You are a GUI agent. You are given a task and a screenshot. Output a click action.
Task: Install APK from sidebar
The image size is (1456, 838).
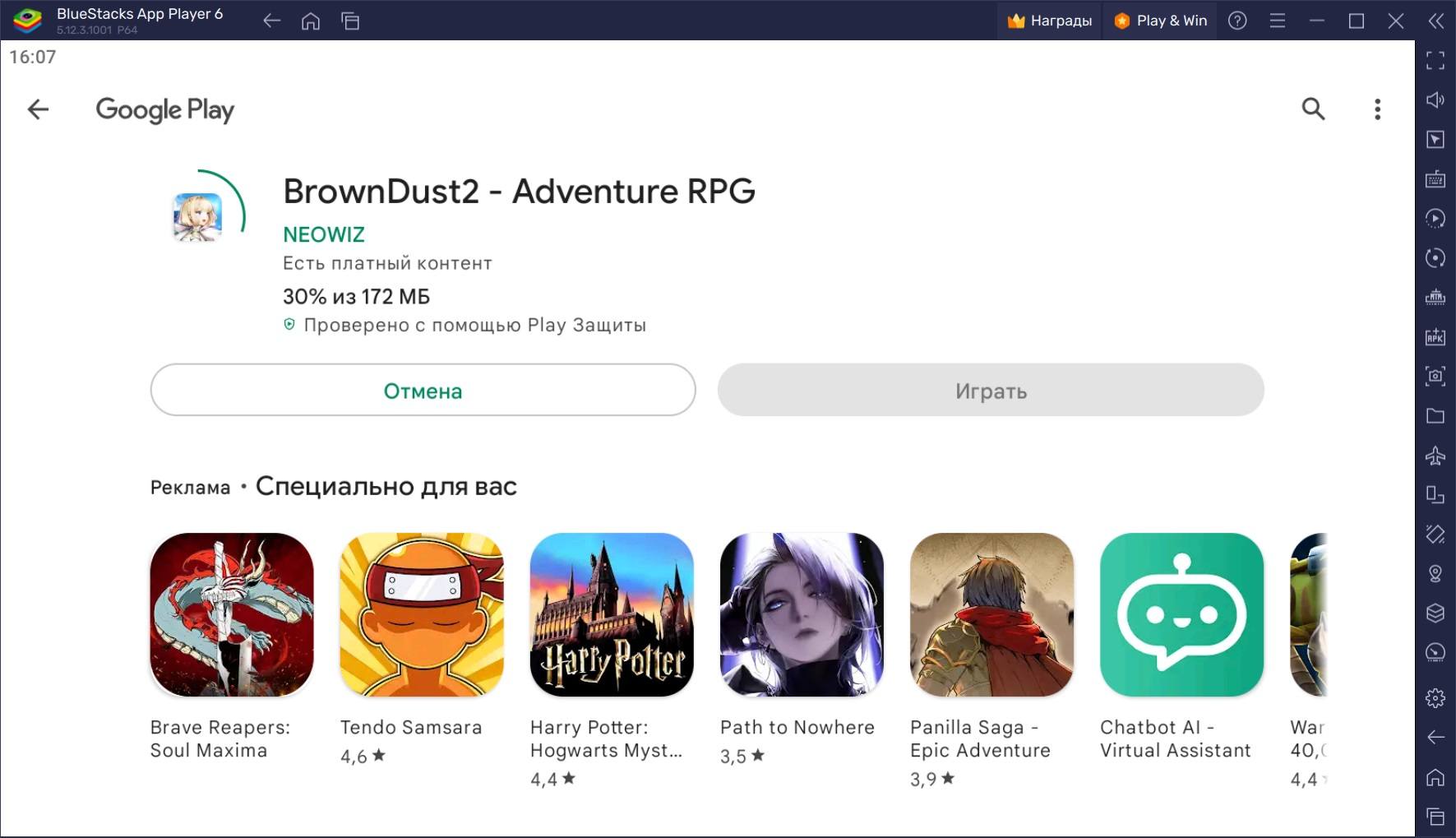tap(1435, 336)
